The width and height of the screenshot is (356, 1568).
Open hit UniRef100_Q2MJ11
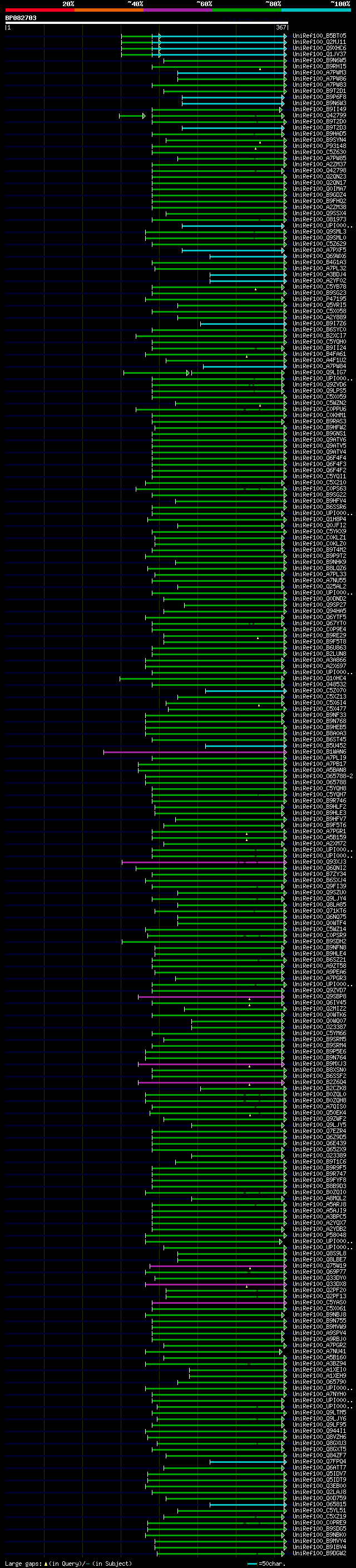tap(319, 42)
